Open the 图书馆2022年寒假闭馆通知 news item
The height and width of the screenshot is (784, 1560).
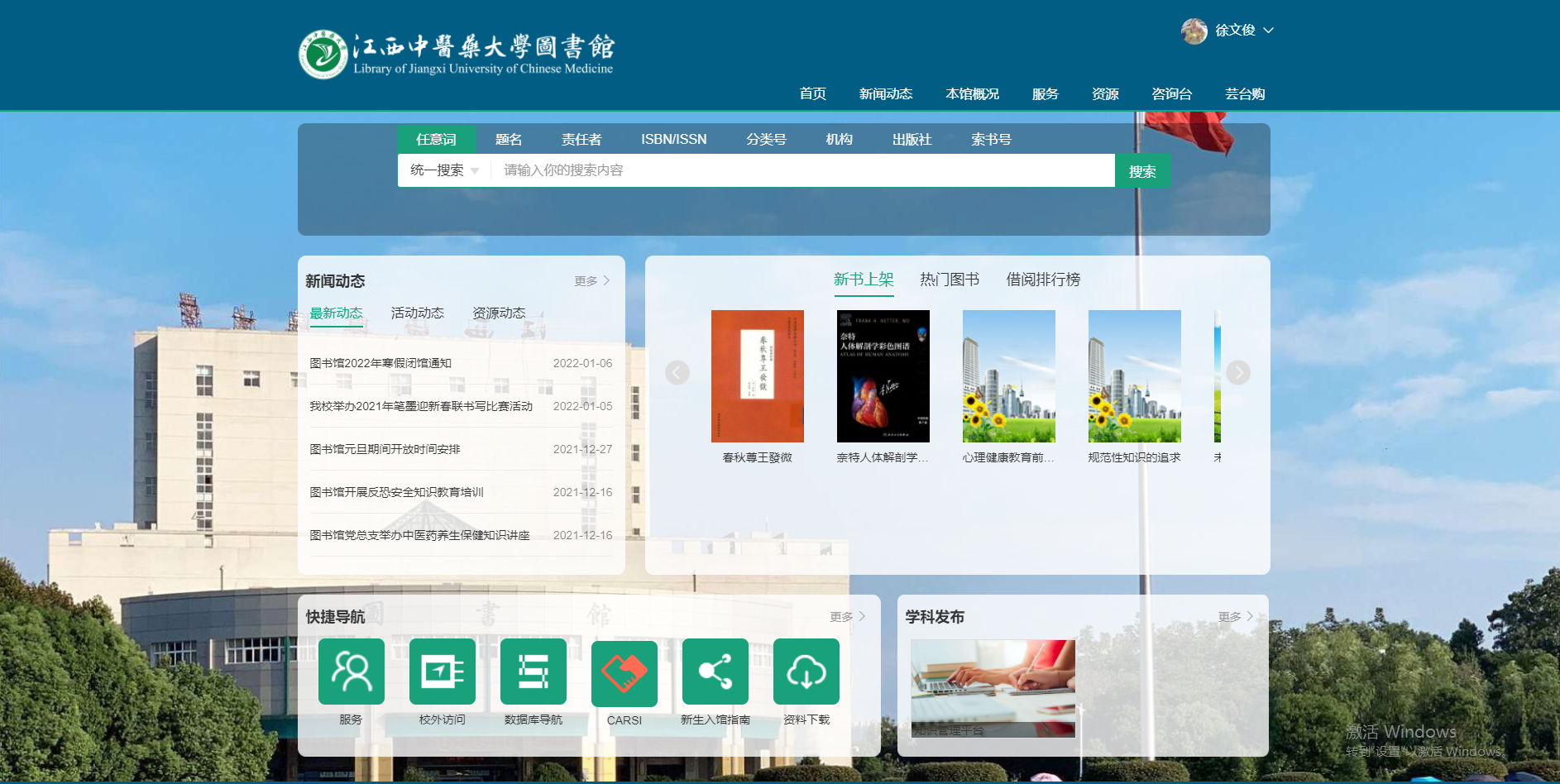(380, 363)
